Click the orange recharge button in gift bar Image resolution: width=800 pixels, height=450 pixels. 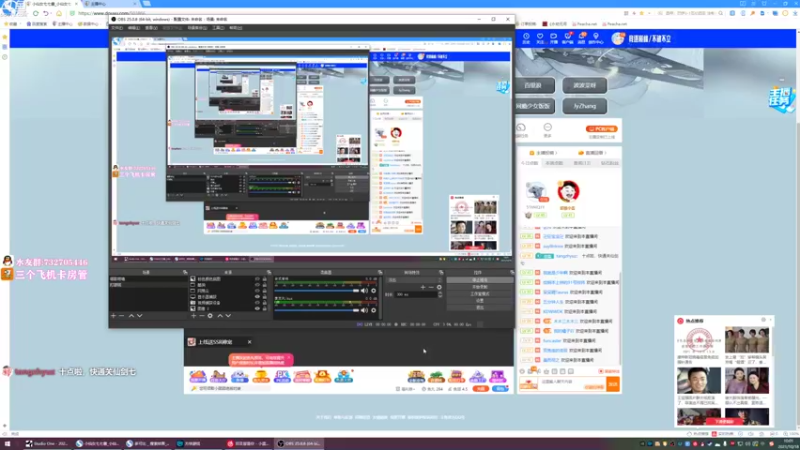point(480,389)
